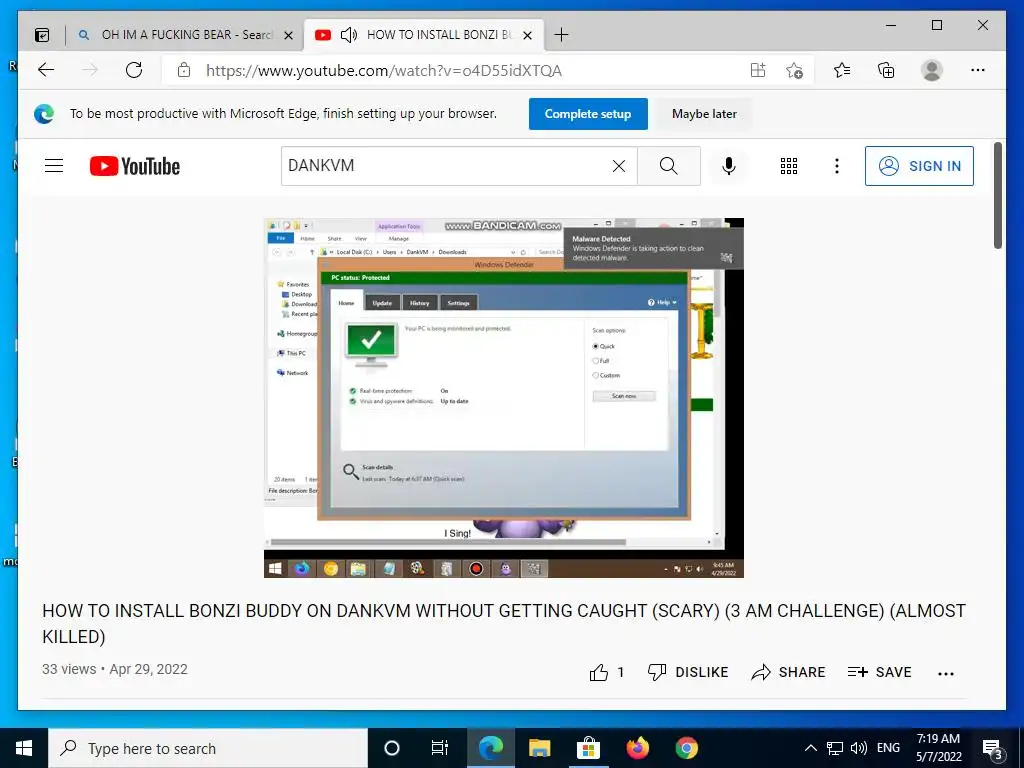Viewport: 1024px width, 768px height.
Task: Open the Edge profile avatar
Action: [x=932, y=70]
